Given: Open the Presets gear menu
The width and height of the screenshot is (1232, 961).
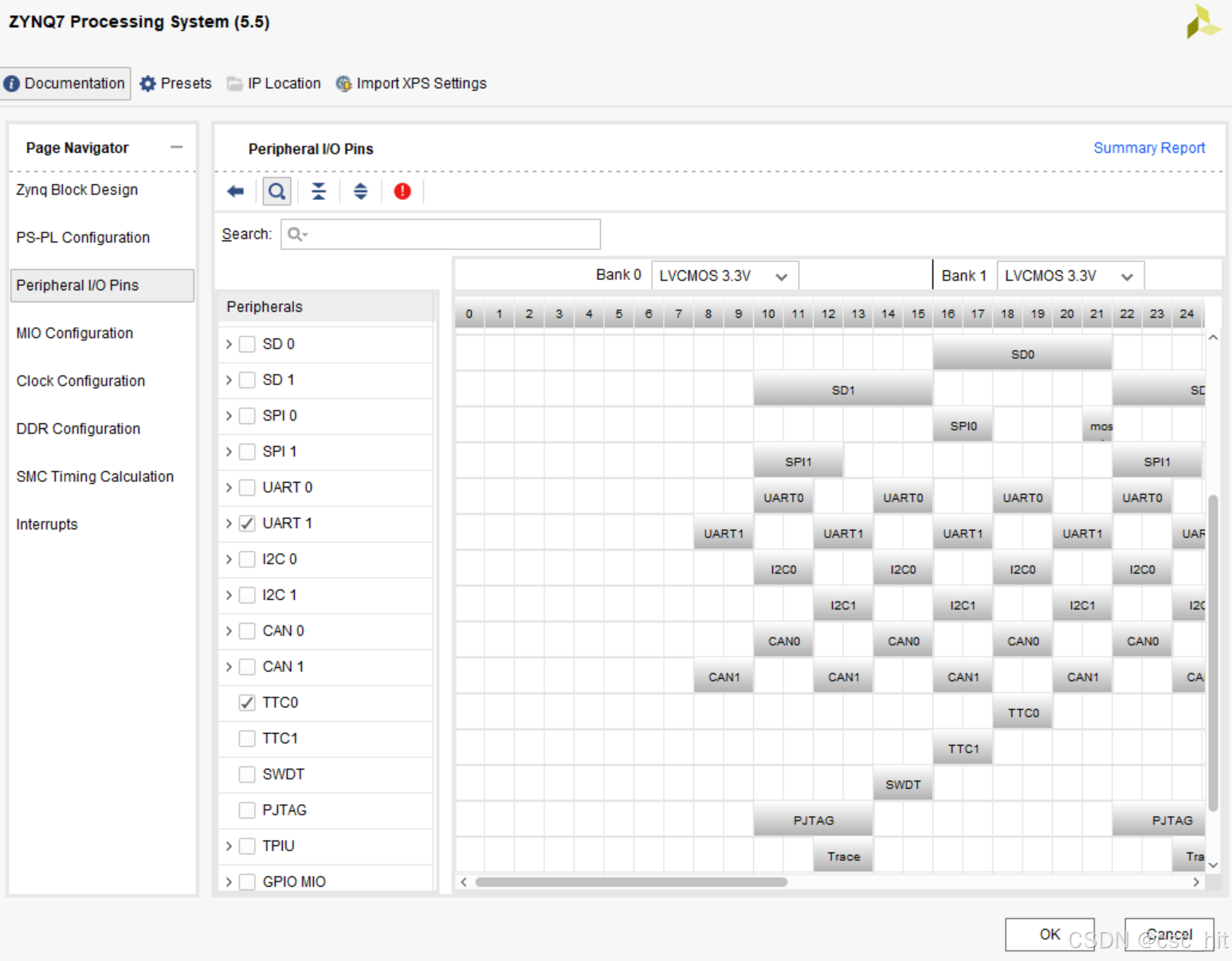Looking at the screenshot, I should click(175, 84).
